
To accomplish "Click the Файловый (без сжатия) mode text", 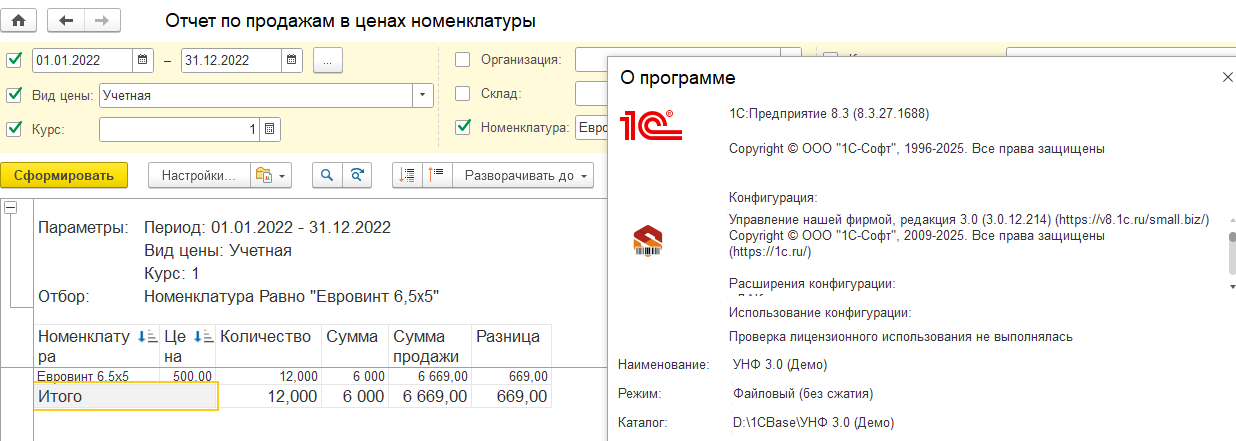I will pos(803,393).
